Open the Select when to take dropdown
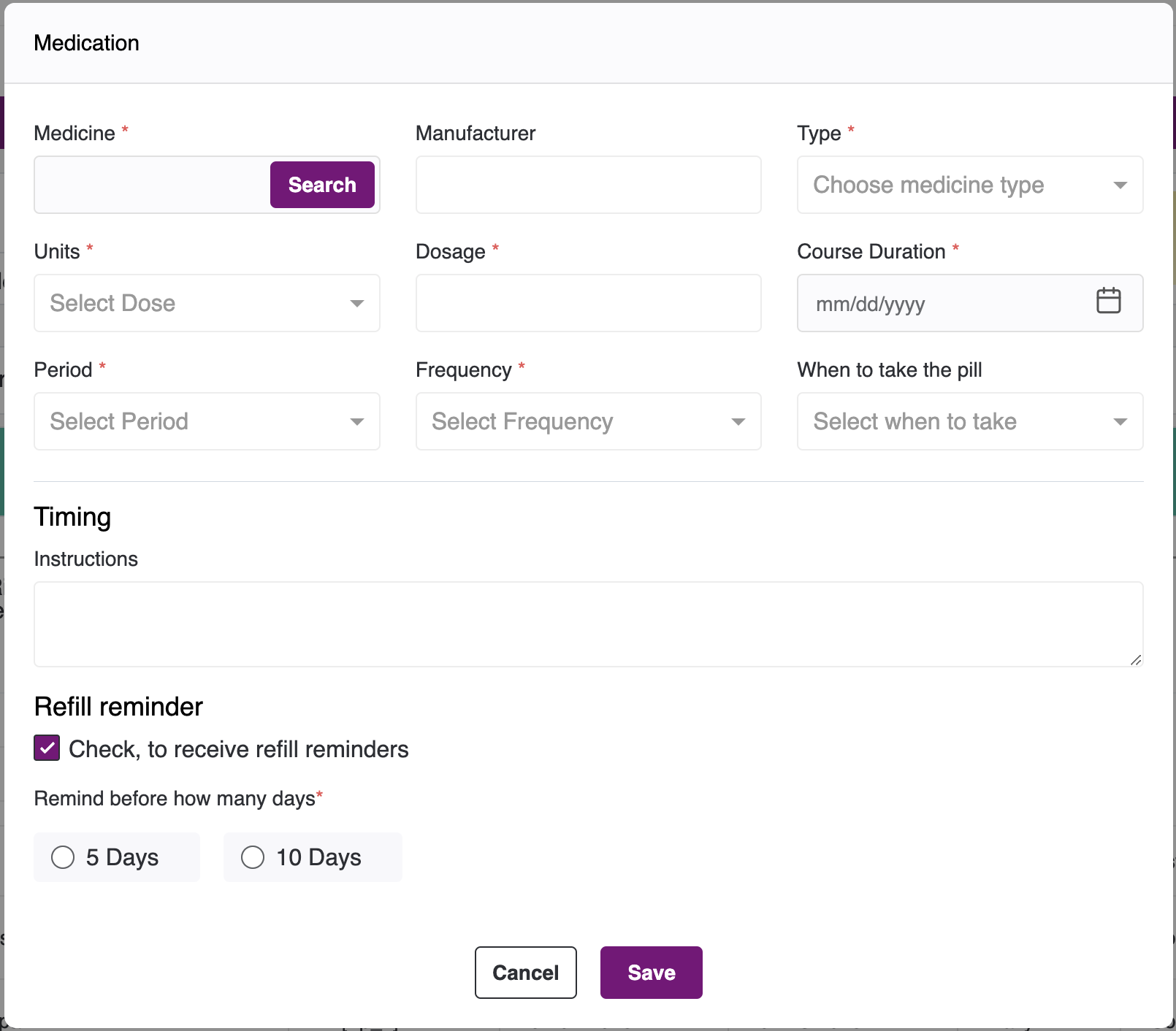 [969, 421]
